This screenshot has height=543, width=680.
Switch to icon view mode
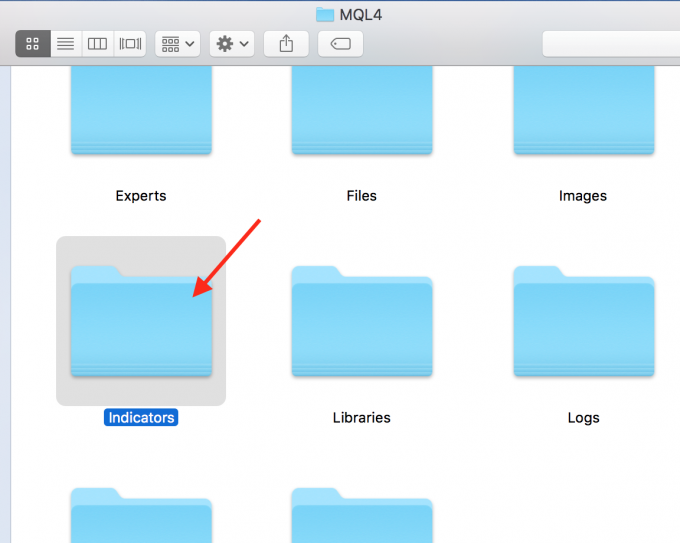[x=33, y=44]
